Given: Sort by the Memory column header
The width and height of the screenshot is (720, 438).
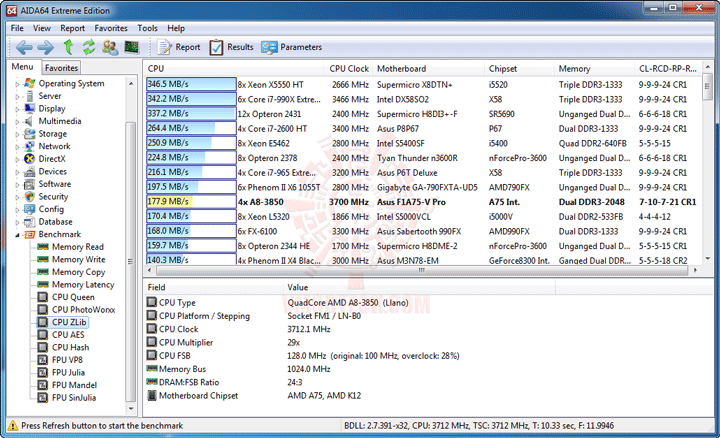Looking at the screenshot, I should point(595,68).
